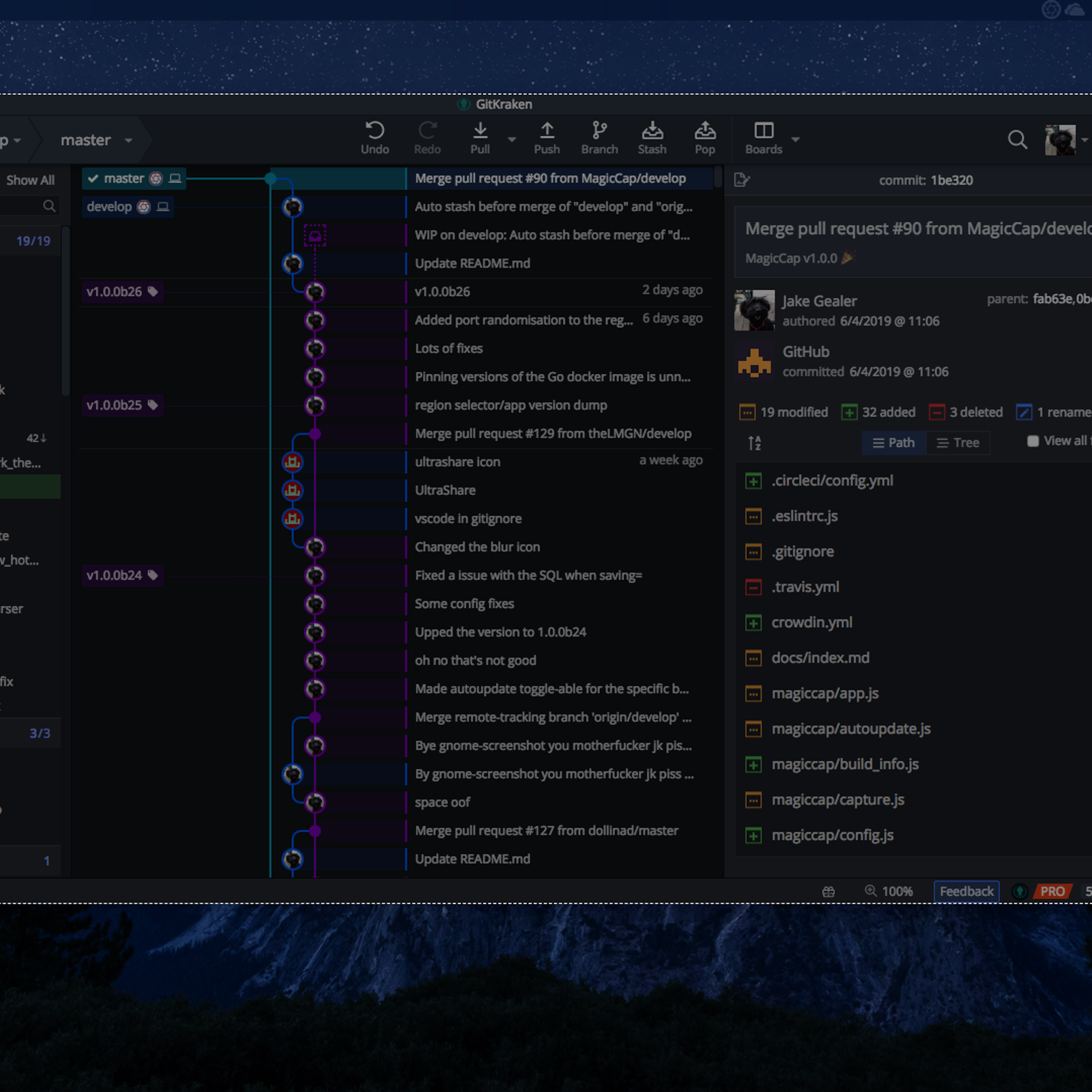Toggle the View all files checkbox
Screen dimensions: 1092x1092
(1033, 442)
